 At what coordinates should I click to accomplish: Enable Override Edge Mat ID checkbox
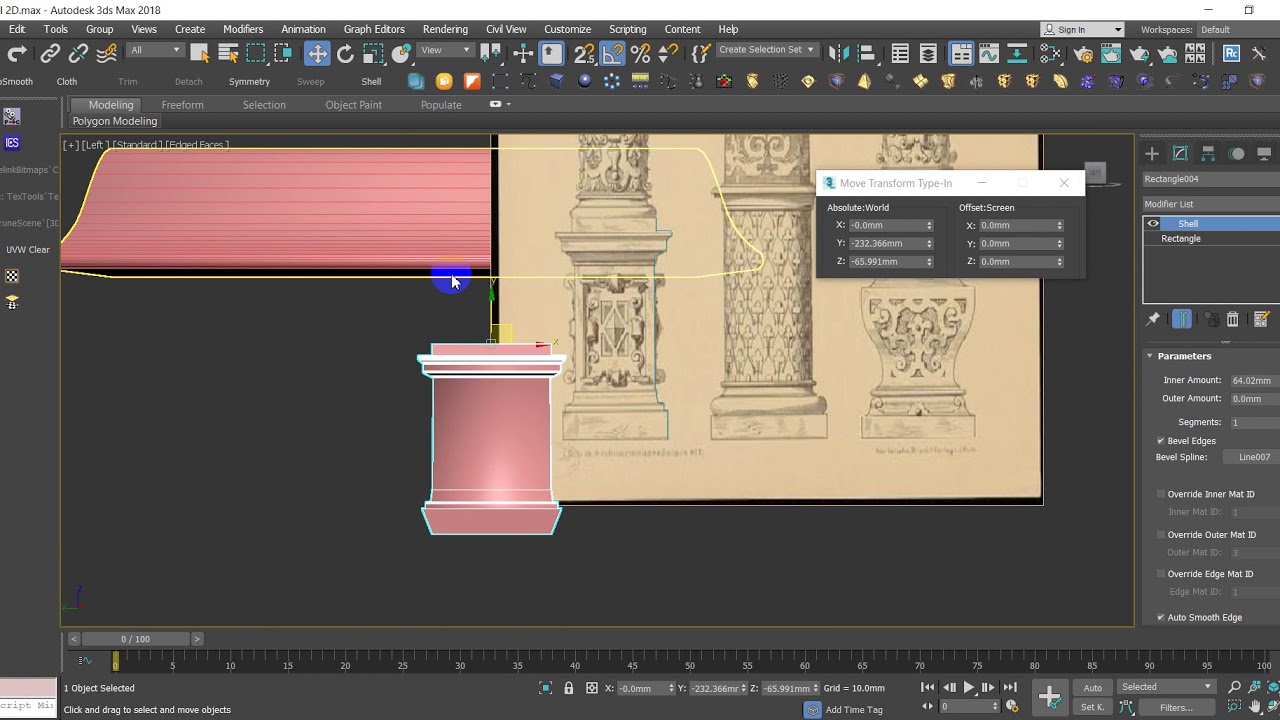point(1161,574)
